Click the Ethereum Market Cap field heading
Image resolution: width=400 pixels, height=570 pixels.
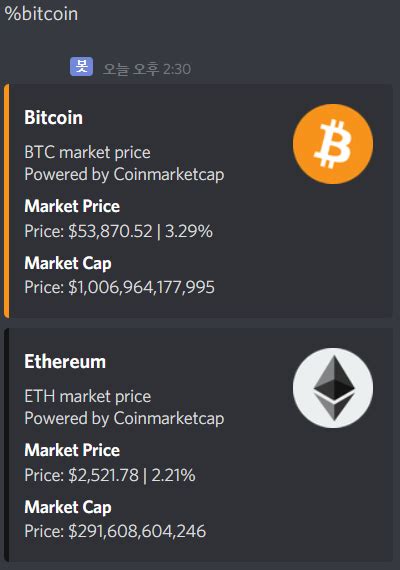68,507
